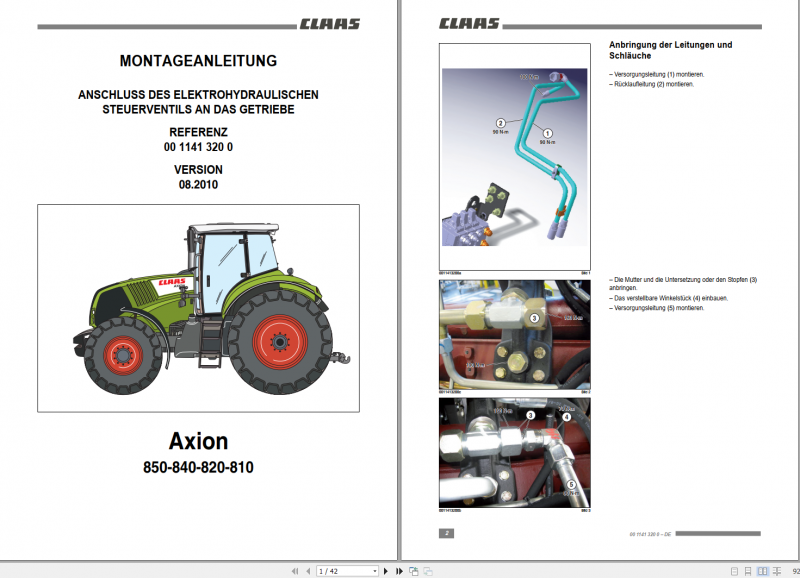Click the text 'Rücklaufleitung (2) montieren'

point(654,84)
